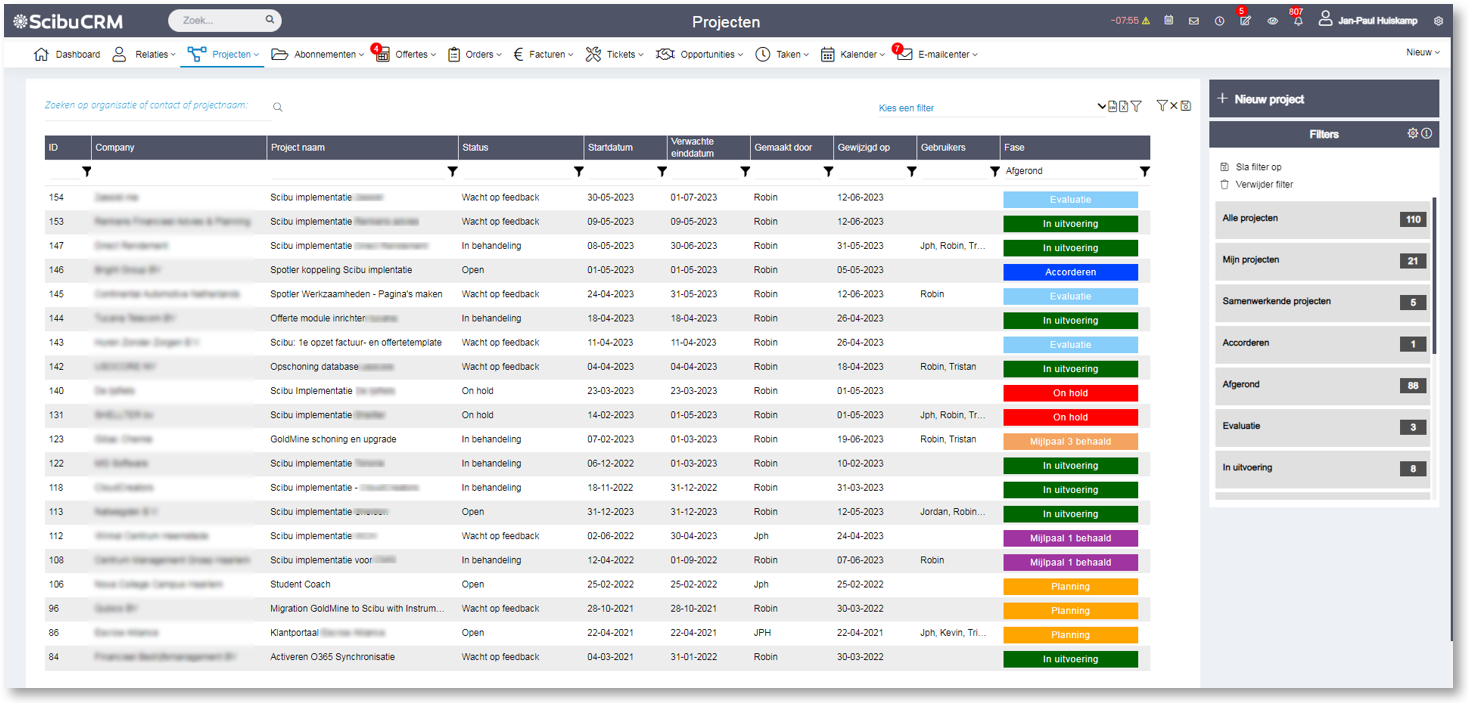Image resolution: width=1468 pixels, height=703 pixels.
Task: Select the 'Alle projecten' filter
Action: pos(1324,219)
